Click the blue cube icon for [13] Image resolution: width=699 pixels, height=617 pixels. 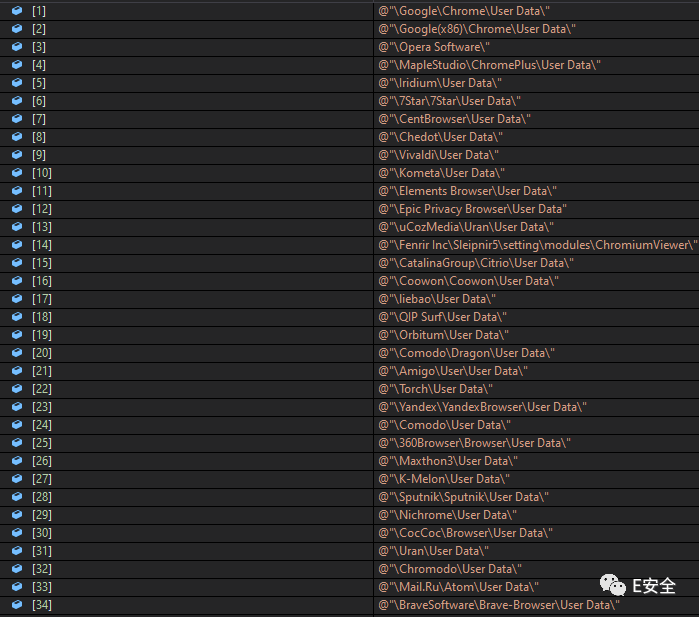coord(17,226)
